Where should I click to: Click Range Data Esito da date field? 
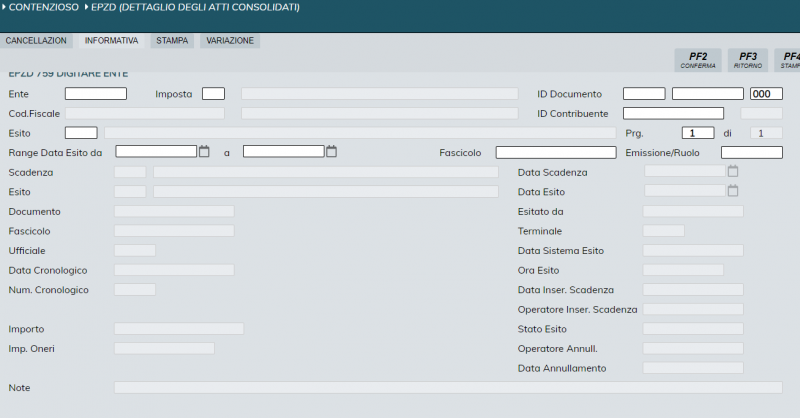(x=156, y=152)
